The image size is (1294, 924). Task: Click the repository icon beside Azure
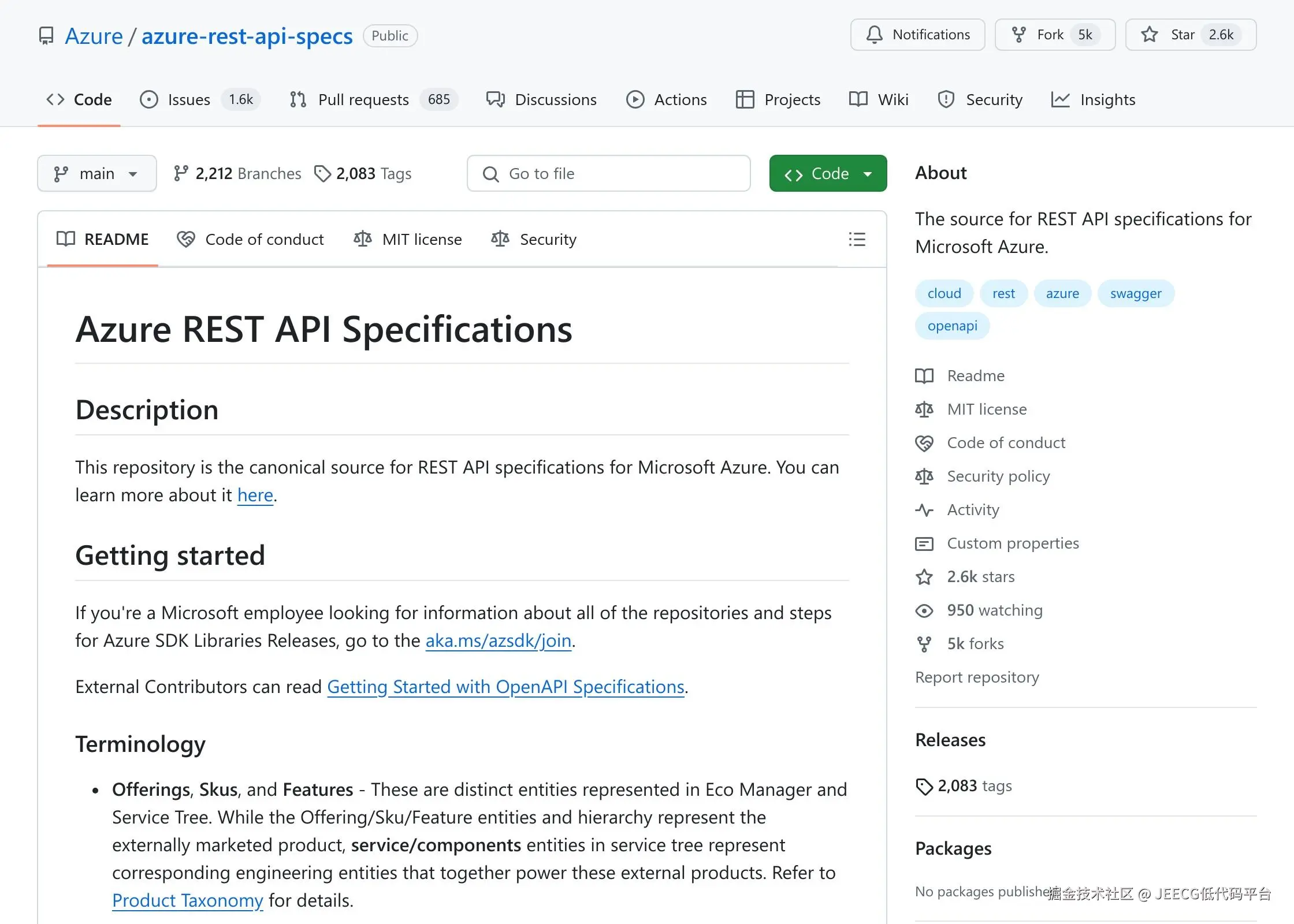click(x=46, y=36)
